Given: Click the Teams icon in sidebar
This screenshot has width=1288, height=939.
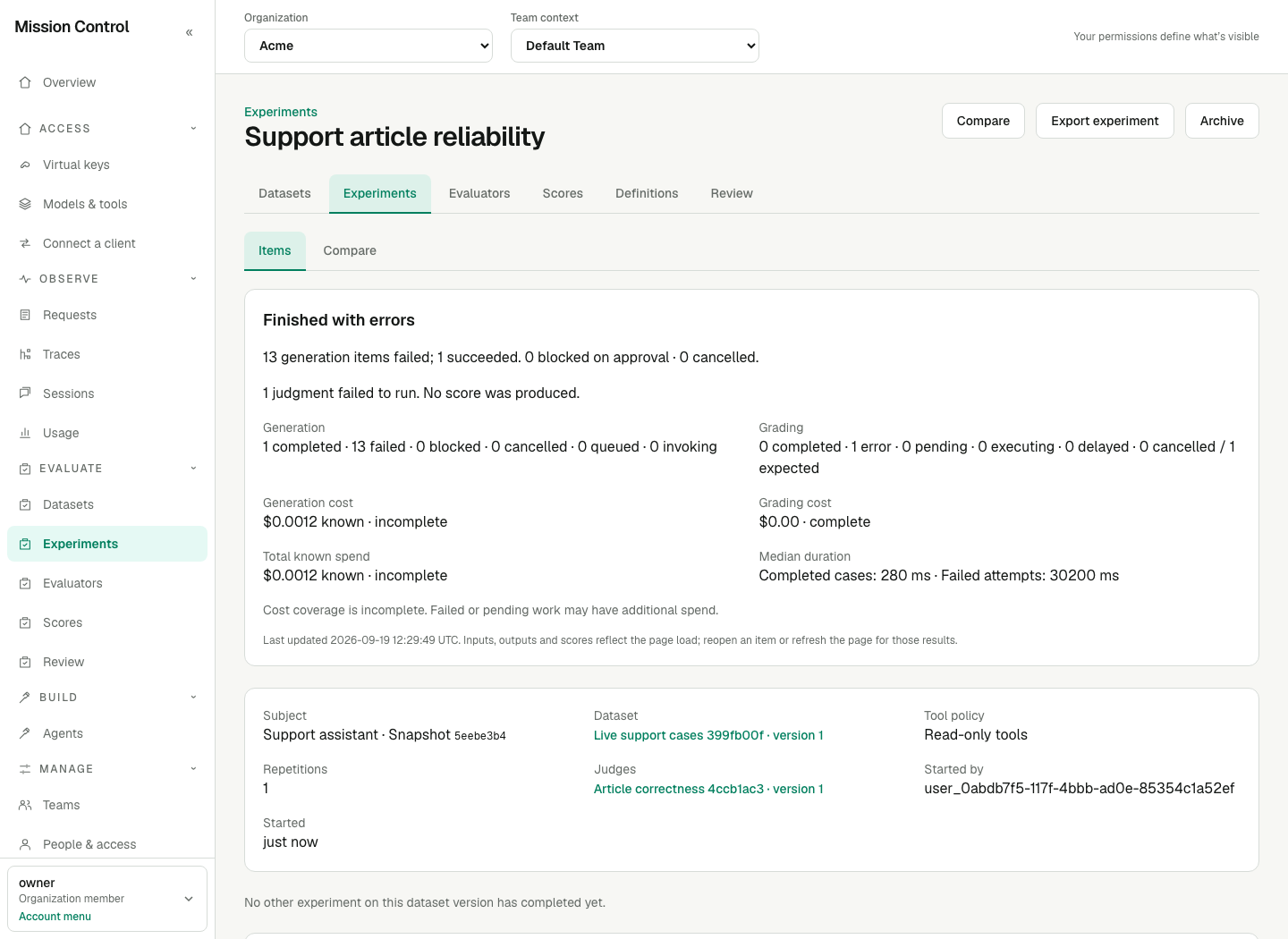Looking at the screenshot, I should tap(25, 805).
